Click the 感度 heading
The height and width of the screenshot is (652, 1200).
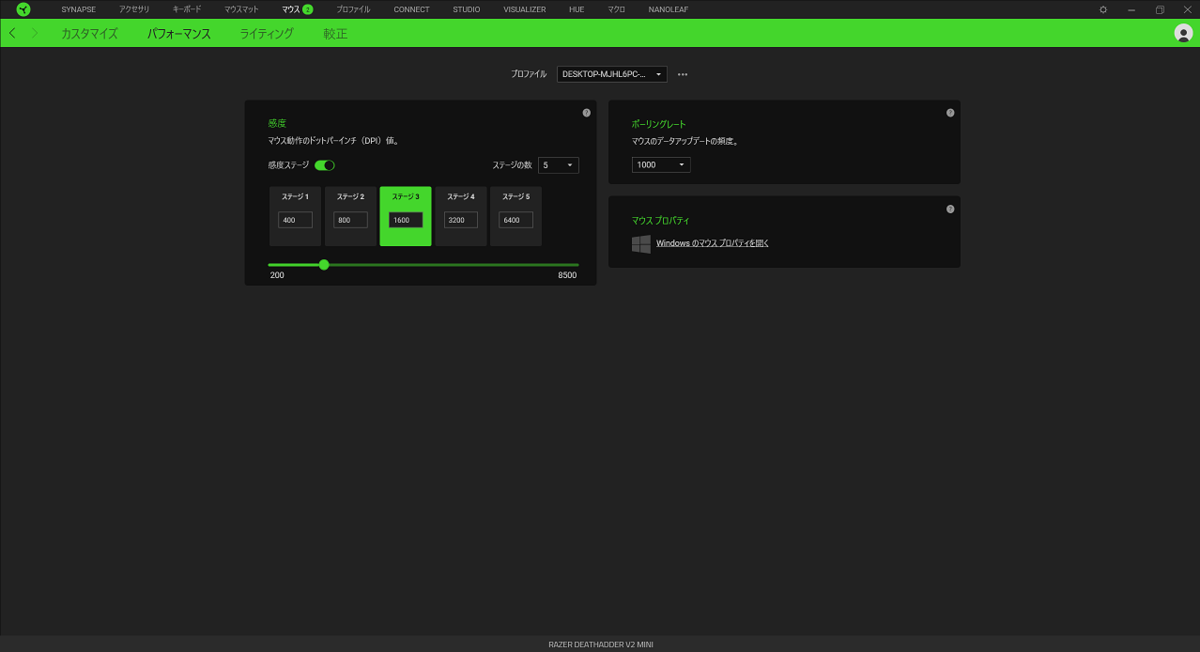pos(277,124)
